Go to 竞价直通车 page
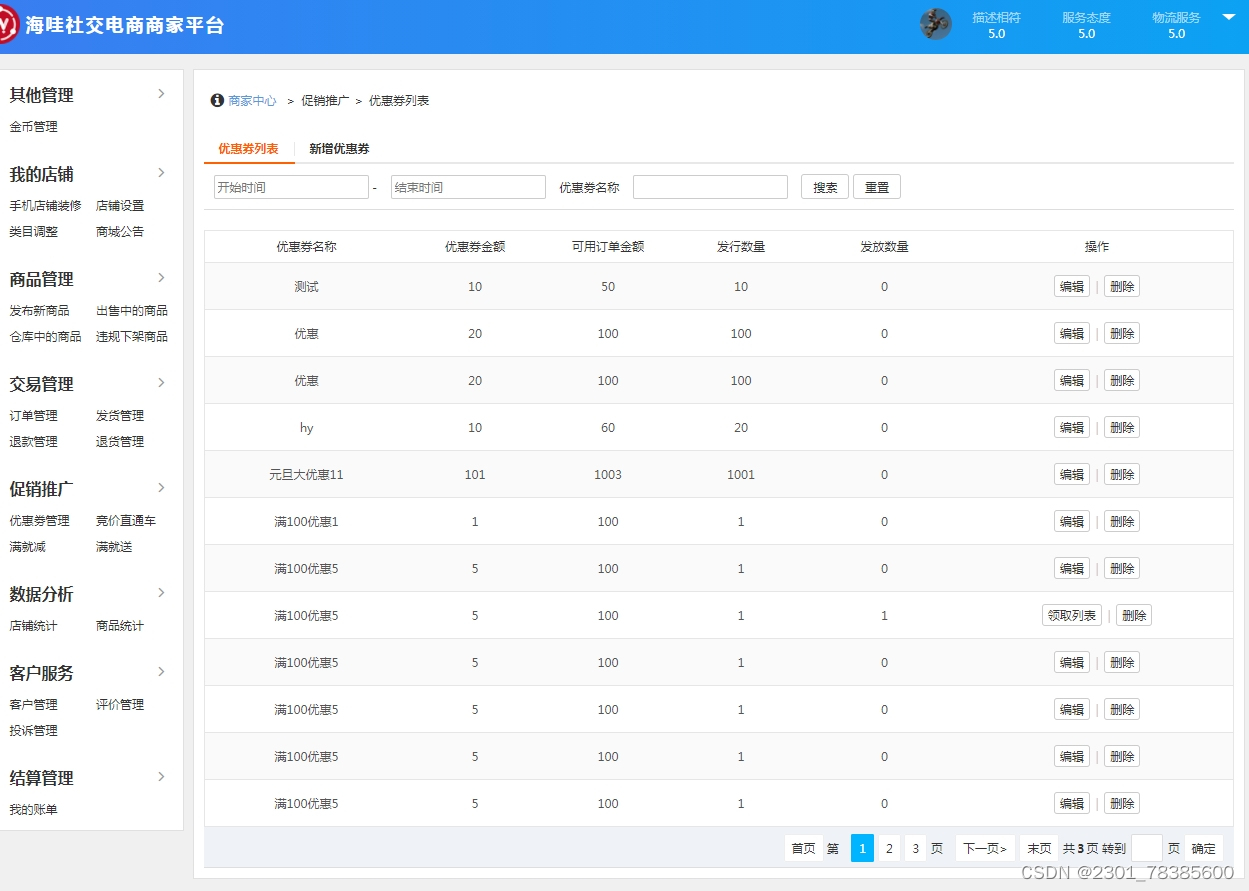This screenshot has height=891, width=1249. pyautogui.click(x=126, y=521)
